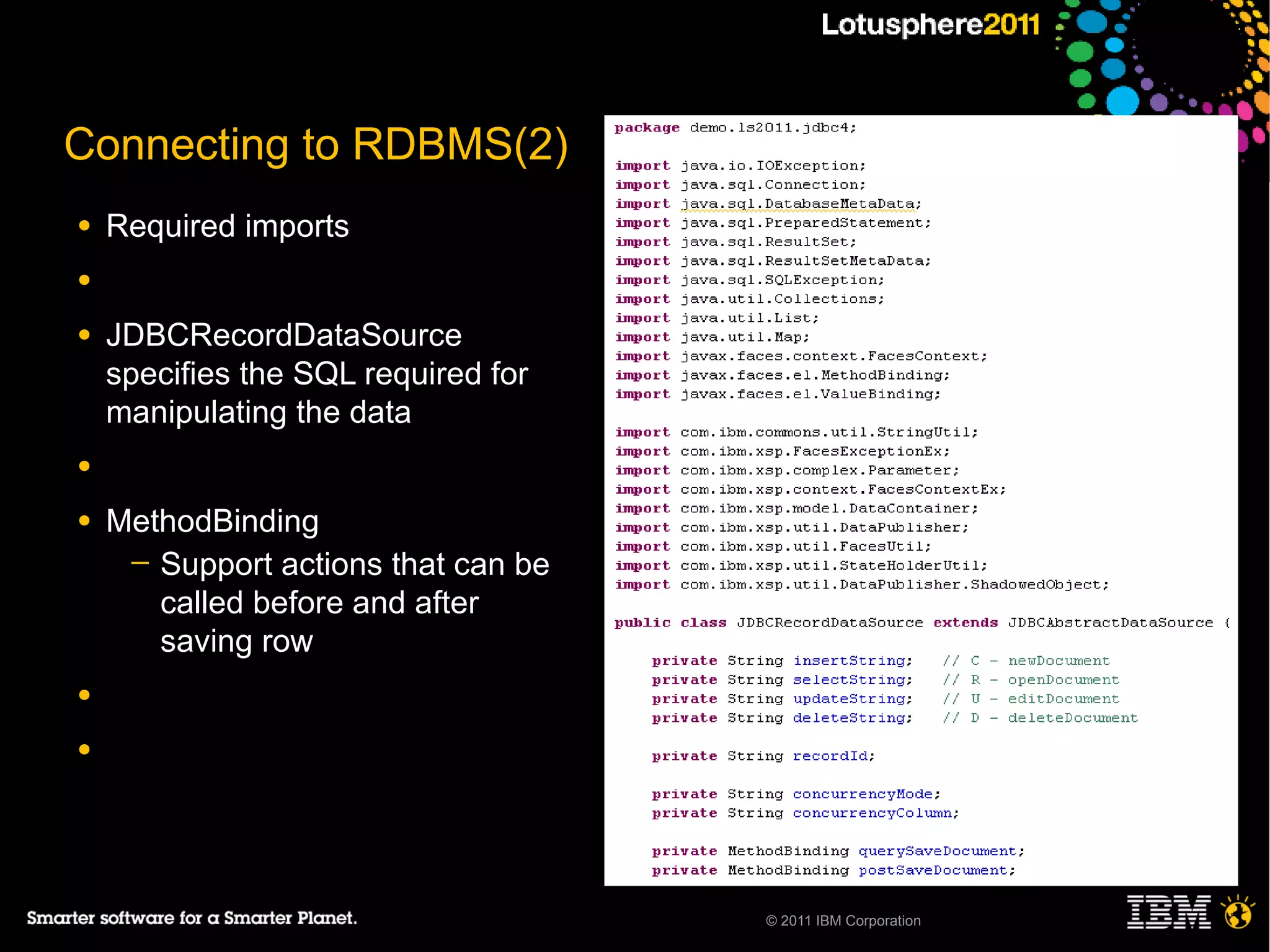
Task: Click the IBM logo
Action: click(x=1168, y=912)
